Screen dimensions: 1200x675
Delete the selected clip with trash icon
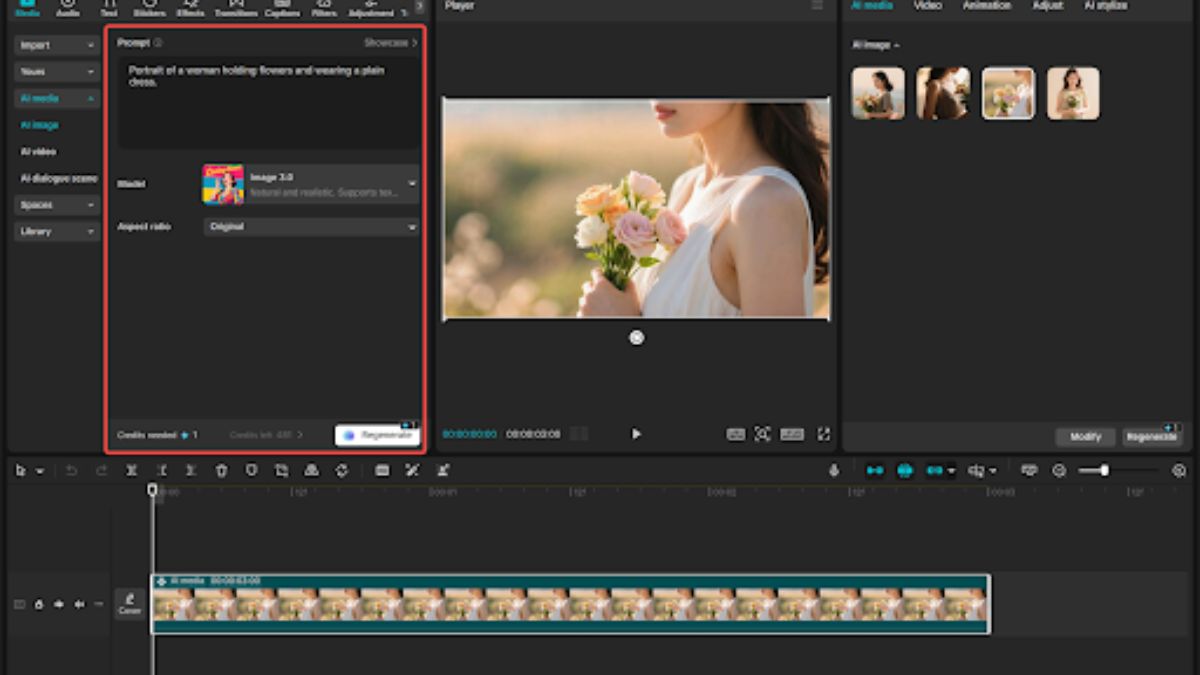[221, 470]
